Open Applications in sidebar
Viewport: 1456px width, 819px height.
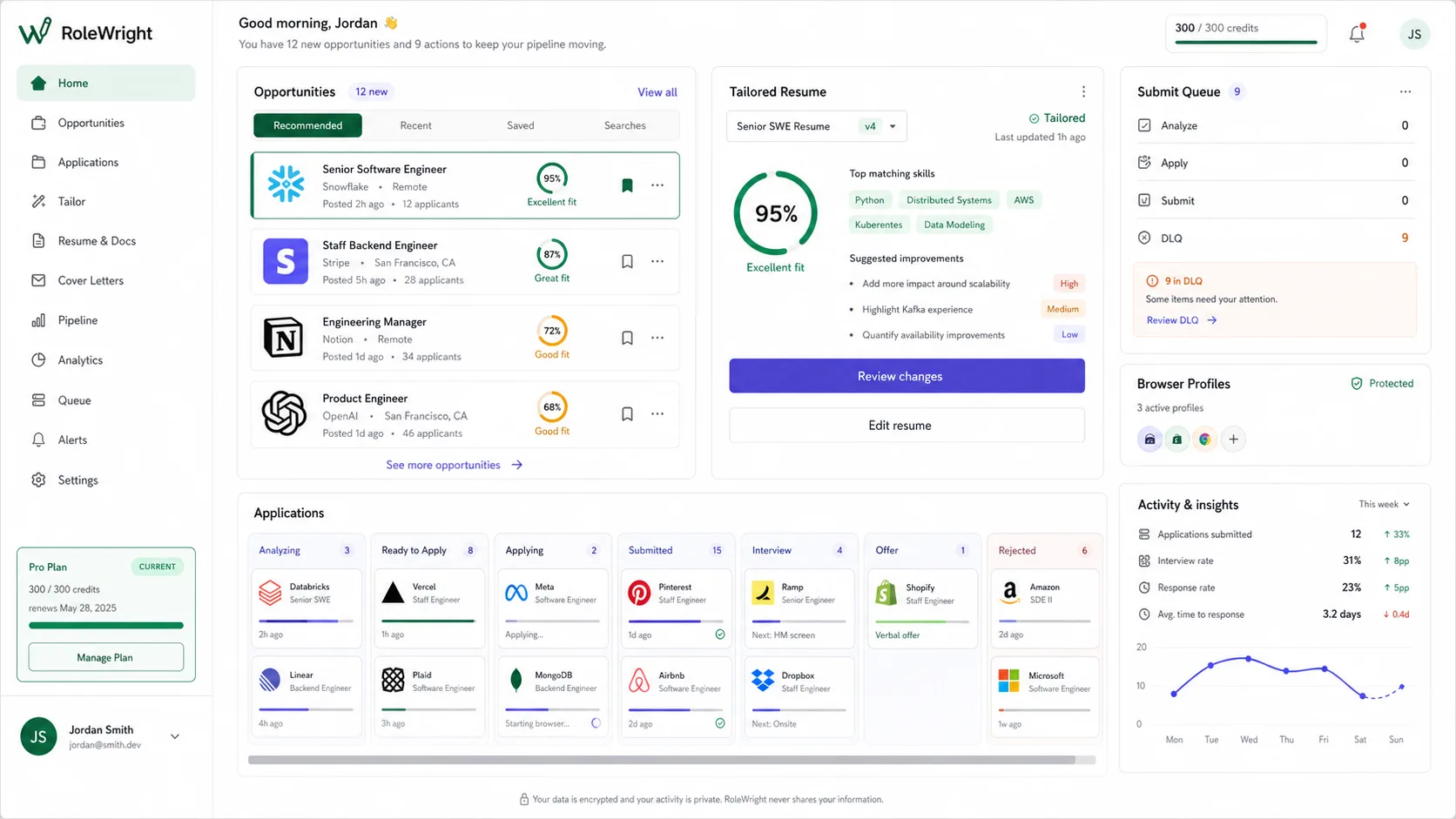click(x=106, y=162)
